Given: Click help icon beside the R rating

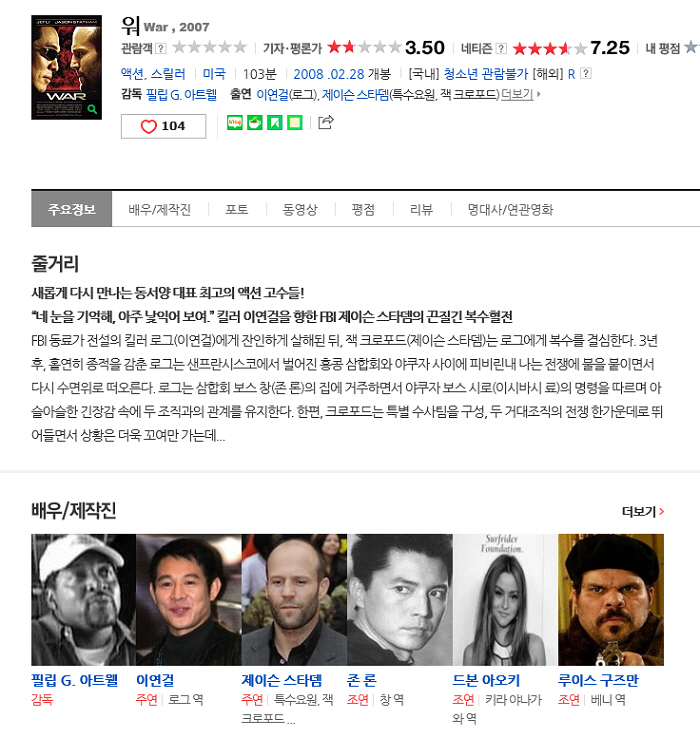Looking at the screenshot, I should coord(586,73).
